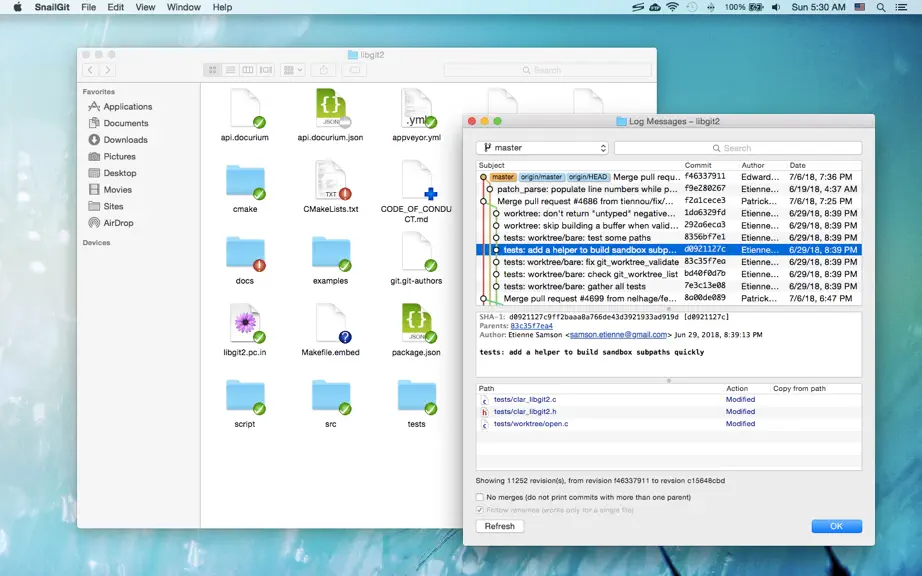Open the master branch dropdown
The image size is (922, 576).
click(543, 148)
